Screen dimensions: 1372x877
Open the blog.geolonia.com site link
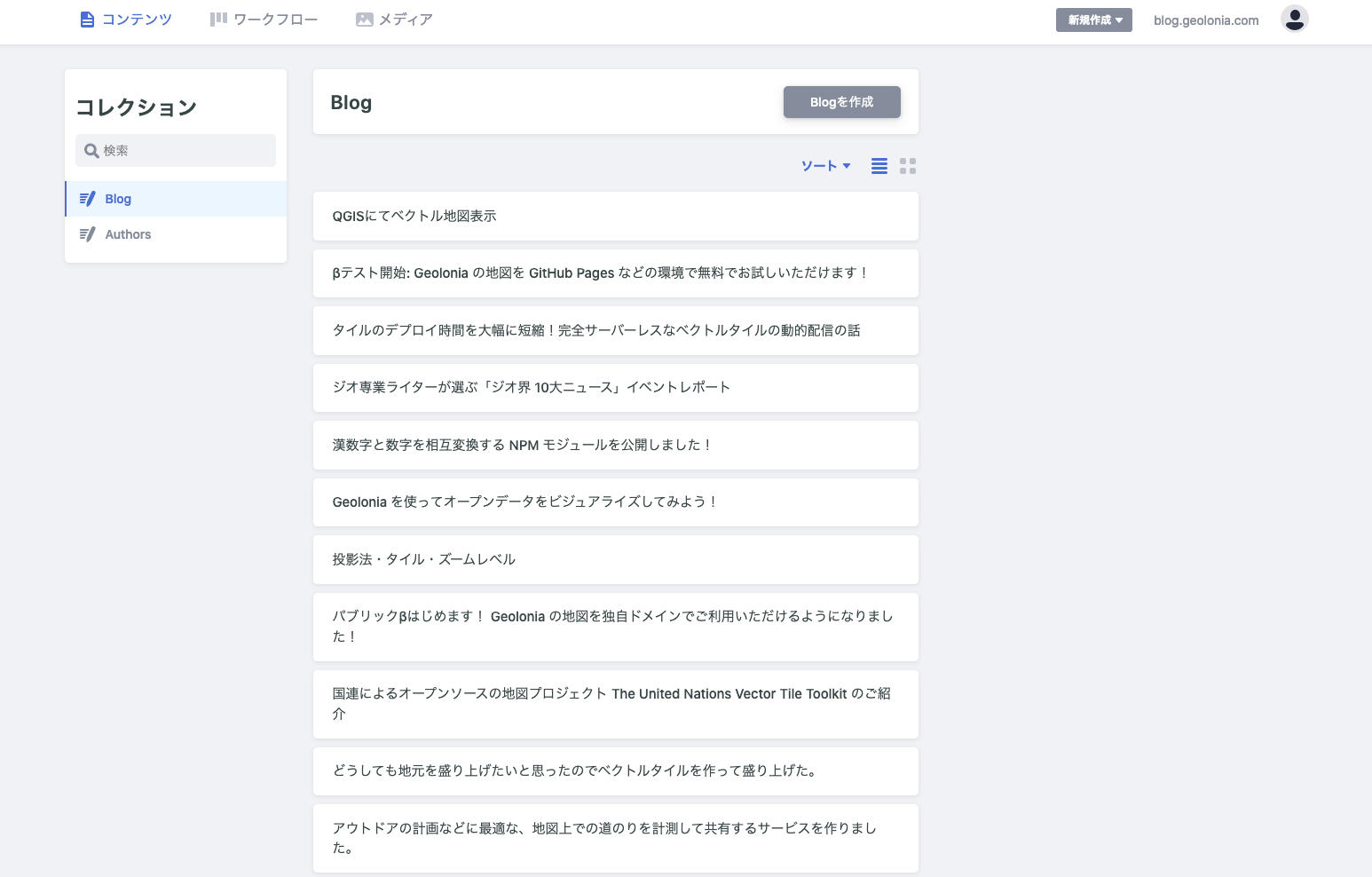(1205, 20)
